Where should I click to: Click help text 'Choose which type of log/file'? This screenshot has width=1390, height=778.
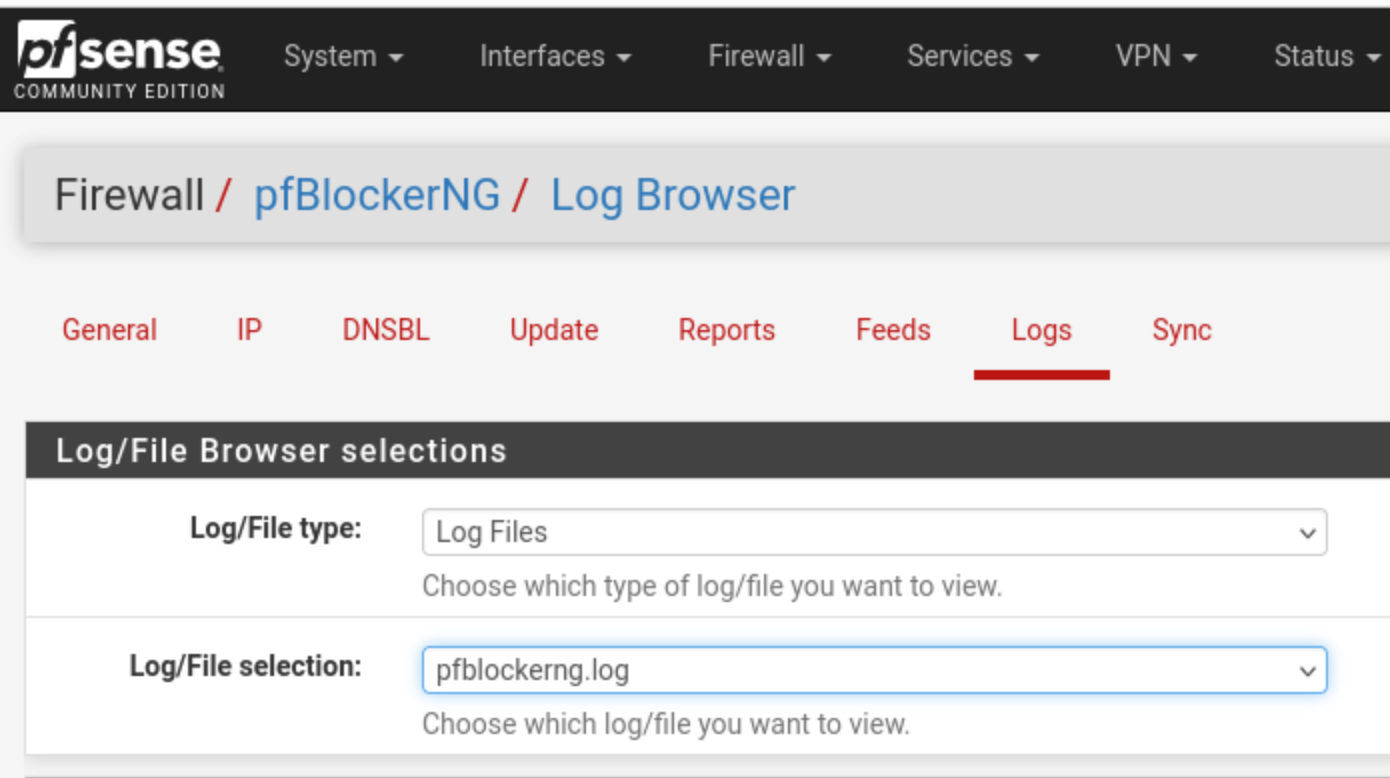[x=712, y=585]
